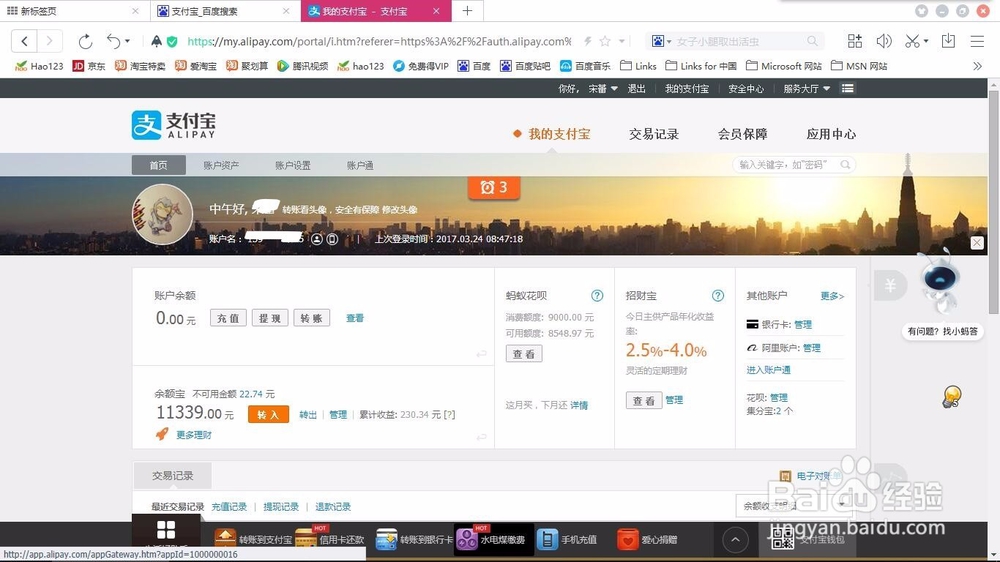Image resolution: width=1000 pixels, height=562 pixels.
Task: Open undo arrow dropdown caret
Action: pos(128,41)
